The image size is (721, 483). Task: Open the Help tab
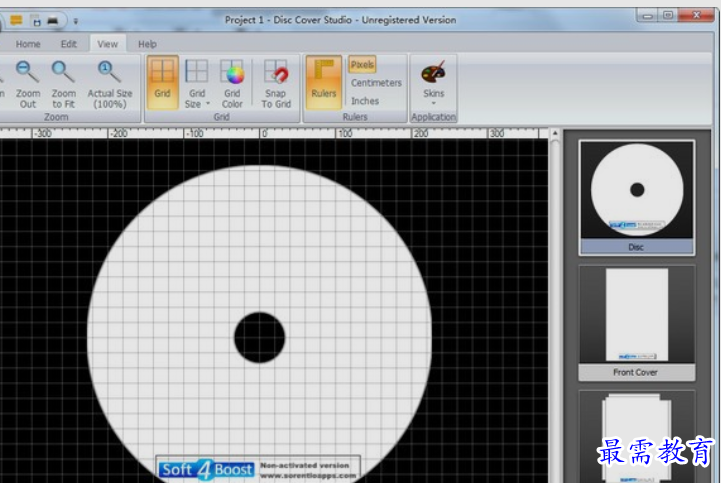(x=148, y=44)
